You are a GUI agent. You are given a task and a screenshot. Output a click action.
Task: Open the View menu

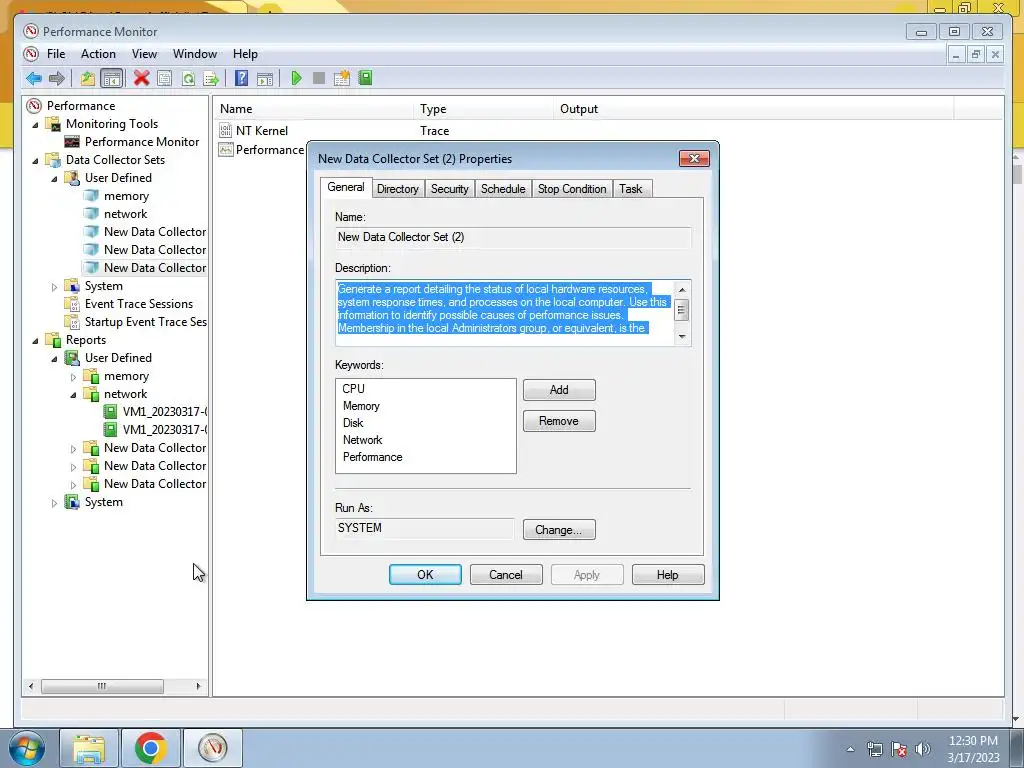coord(144,54)
